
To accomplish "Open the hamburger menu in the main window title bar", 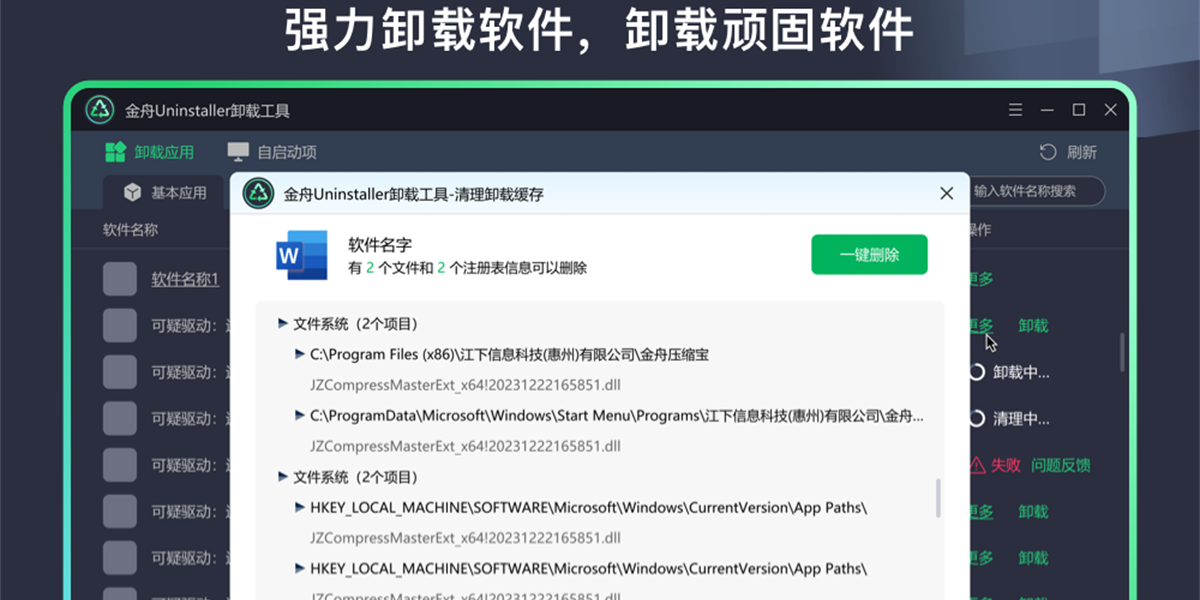I will [1016, 110].
